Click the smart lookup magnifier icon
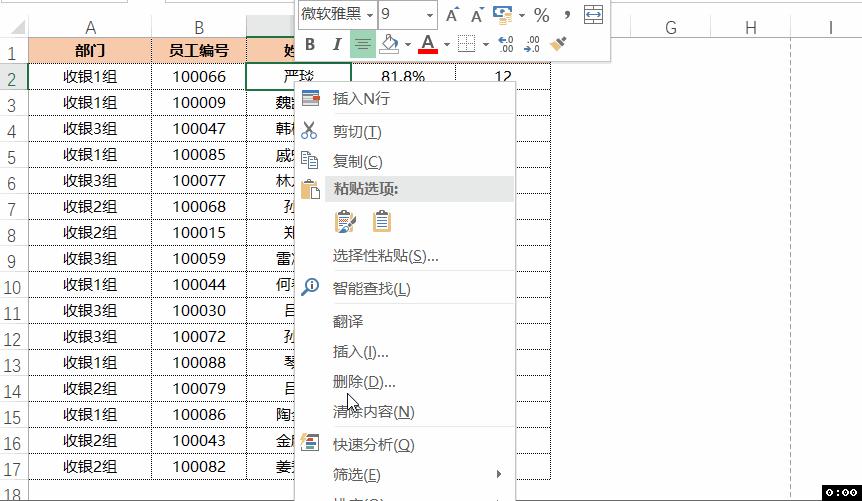Image resolution: width=862 pixels, height=501 pixels. tap(310, 287)
